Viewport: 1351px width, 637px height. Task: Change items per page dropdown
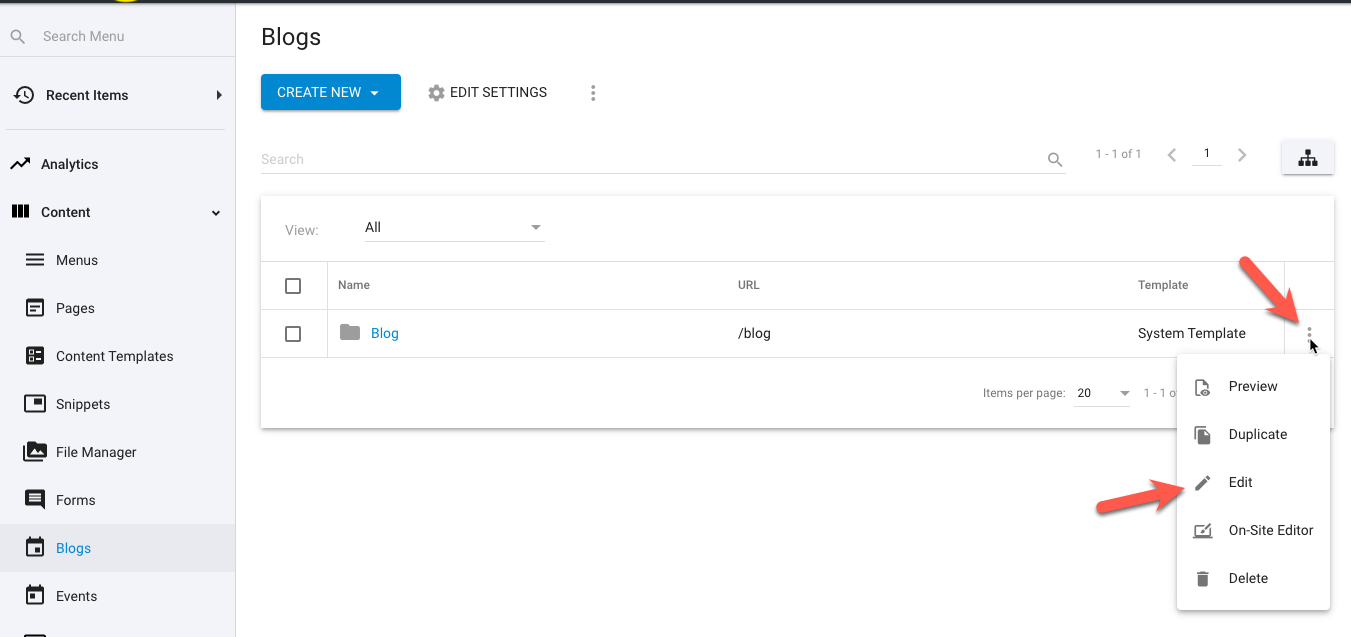(x=1102, y=393)
